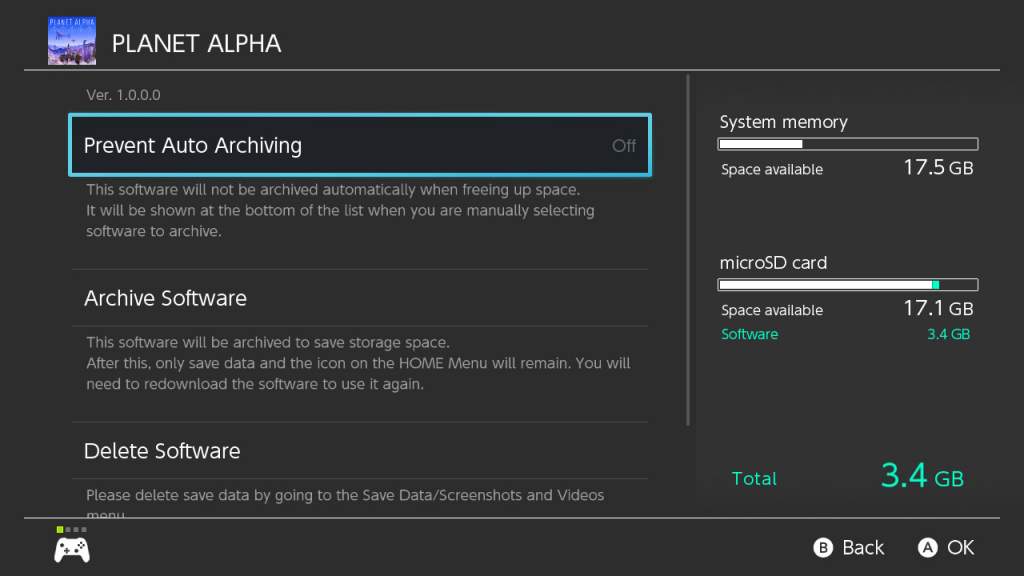Screen dimensions: 1024x576
Task: Click the B button Back icon
Action: click(x=823, y=547)
